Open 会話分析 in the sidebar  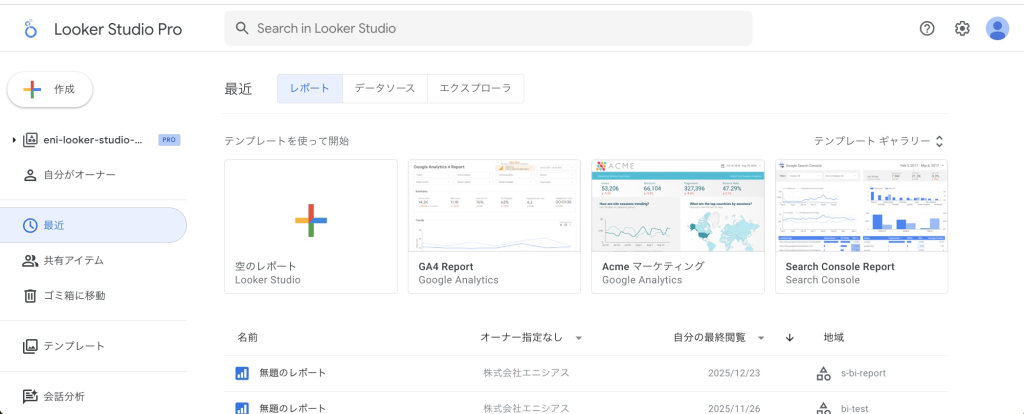pyautogui.click(x=93, y=396)
